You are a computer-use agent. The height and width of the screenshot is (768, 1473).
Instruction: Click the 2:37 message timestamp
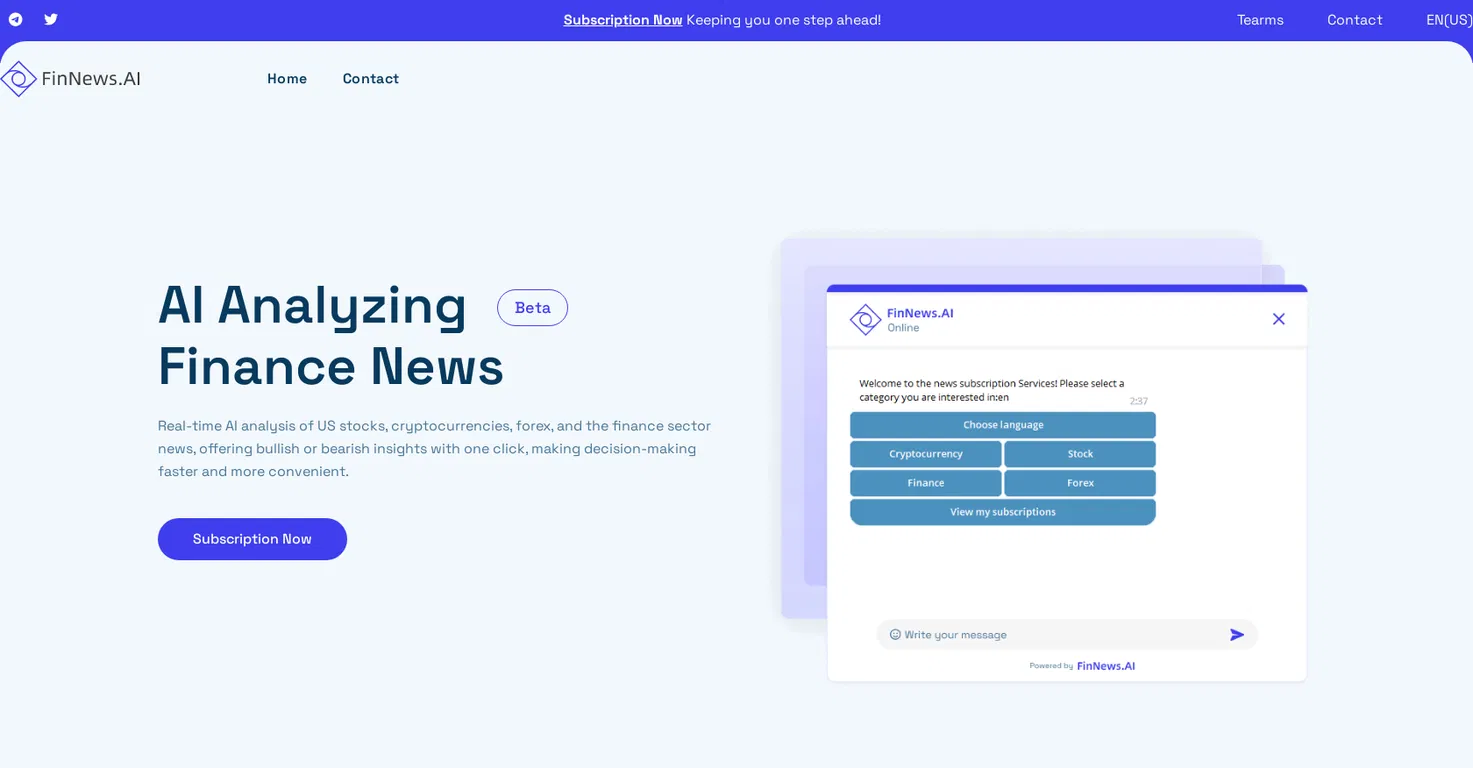click(1139, 401)
